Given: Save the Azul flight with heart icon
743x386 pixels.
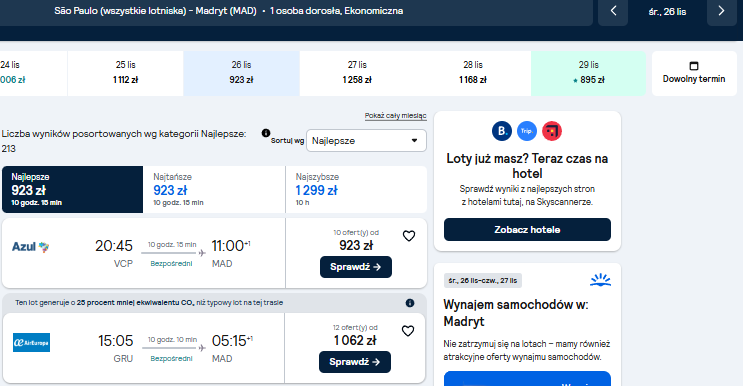Looking at the screenshot, I should pos(409,236).
